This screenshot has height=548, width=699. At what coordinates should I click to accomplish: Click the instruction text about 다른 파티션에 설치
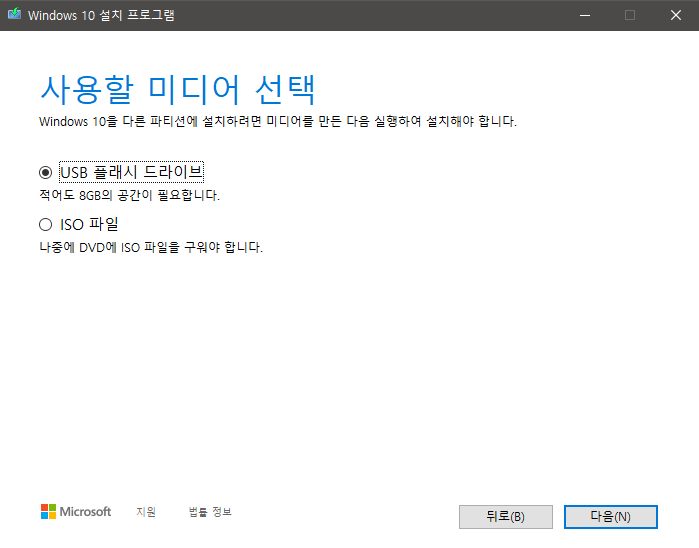(x=278, y=121)
